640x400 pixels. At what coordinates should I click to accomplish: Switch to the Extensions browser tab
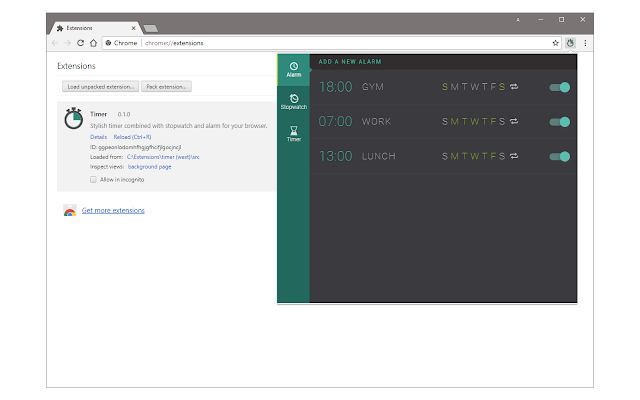[96, 28]
